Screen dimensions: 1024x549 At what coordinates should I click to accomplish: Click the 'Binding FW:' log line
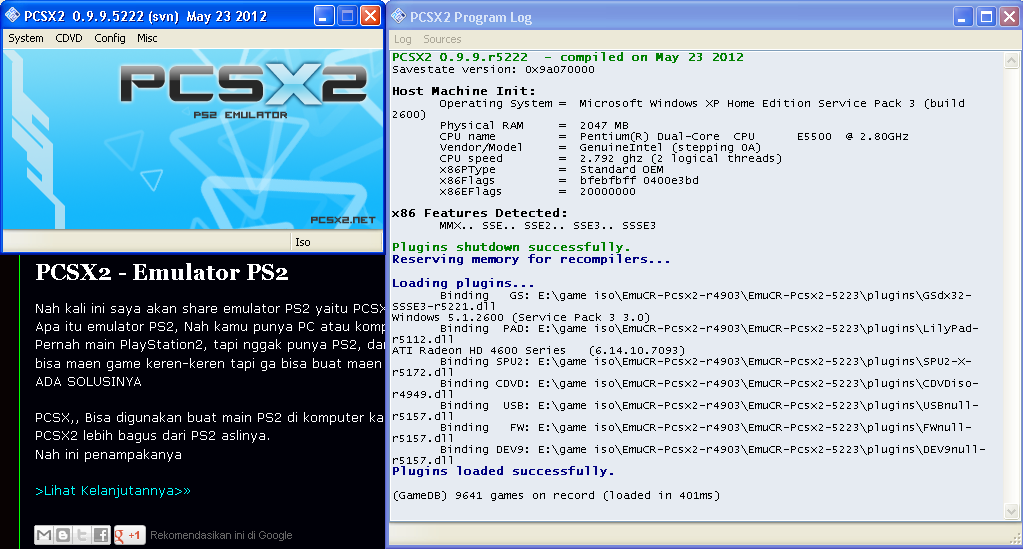pyautogui.click(x=682, y=433)
